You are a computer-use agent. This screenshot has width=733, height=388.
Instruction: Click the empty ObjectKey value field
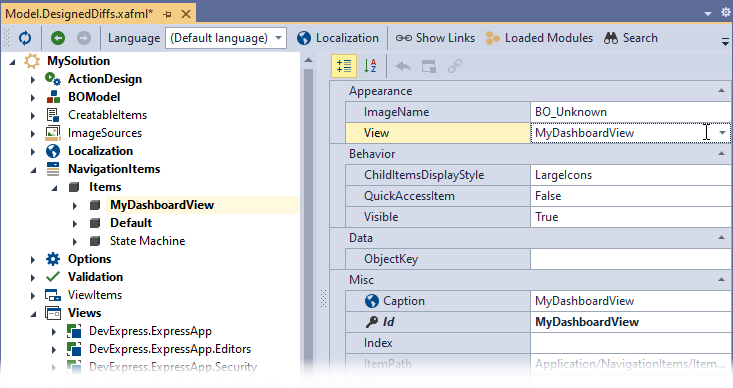[x=630, y=259]
